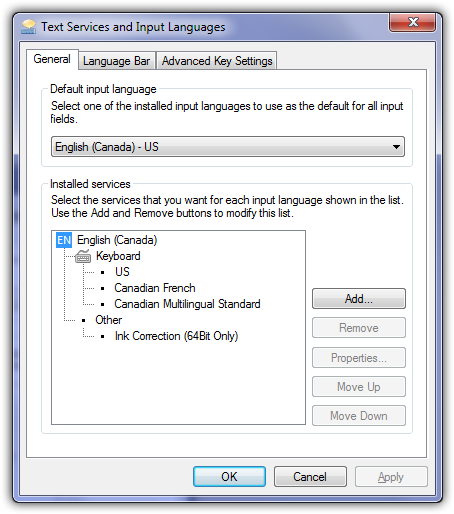Select the English (Canada) tree node
Viewport: 454px width, 514px height.
117,240
